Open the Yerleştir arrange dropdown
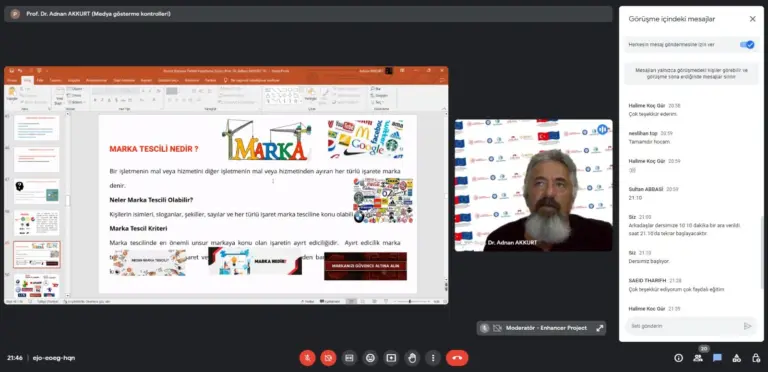The width and height of the screenshot is (768, 372). [311, 95]
